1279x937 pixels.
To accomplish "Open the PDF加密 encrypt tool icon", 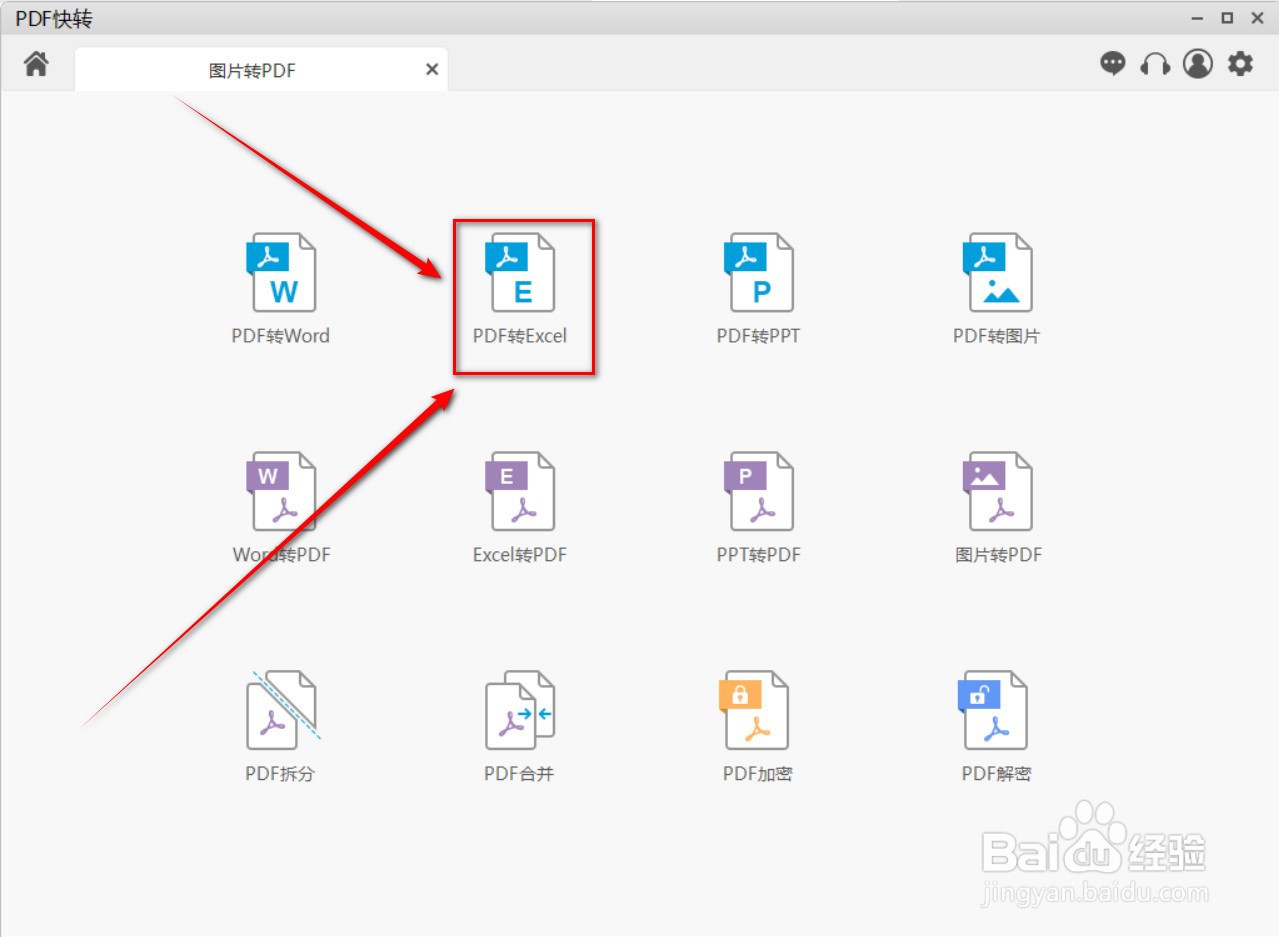I will pyautogui.click(x=754, y=710).
